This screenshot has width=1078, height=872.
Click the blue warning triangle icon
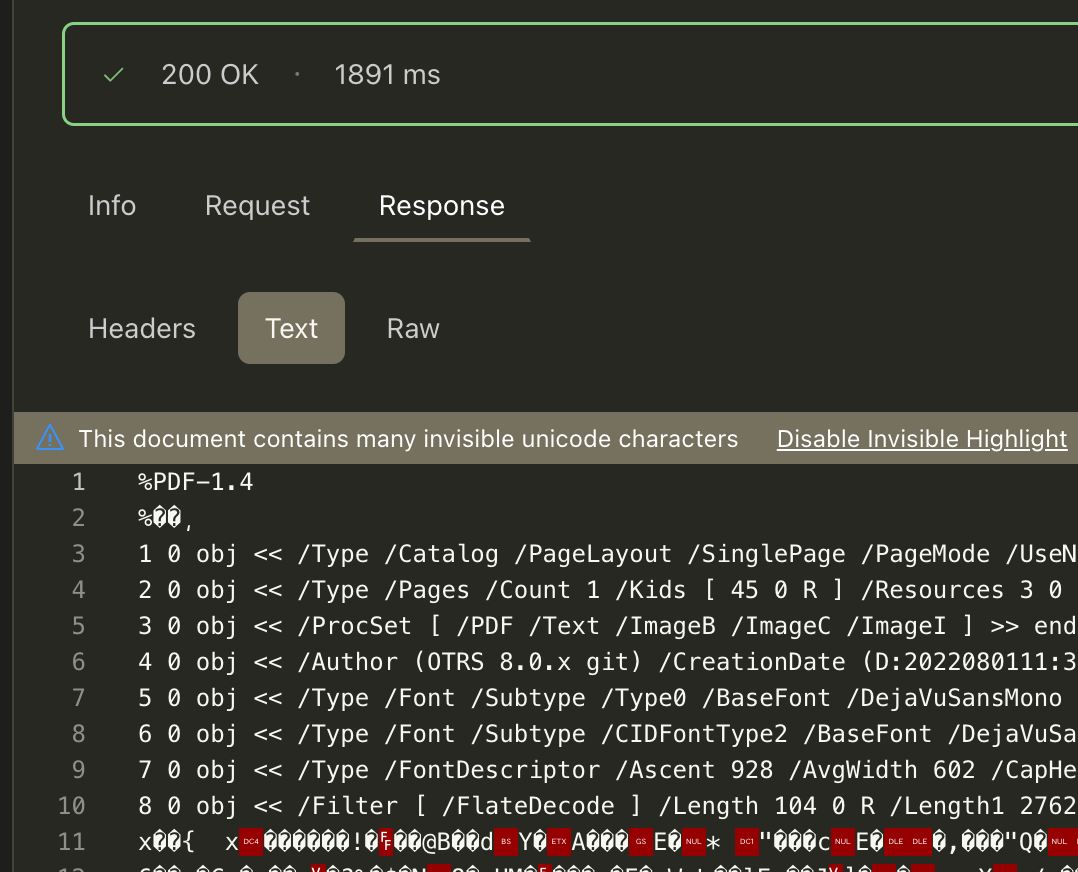(x=49, y=438)
